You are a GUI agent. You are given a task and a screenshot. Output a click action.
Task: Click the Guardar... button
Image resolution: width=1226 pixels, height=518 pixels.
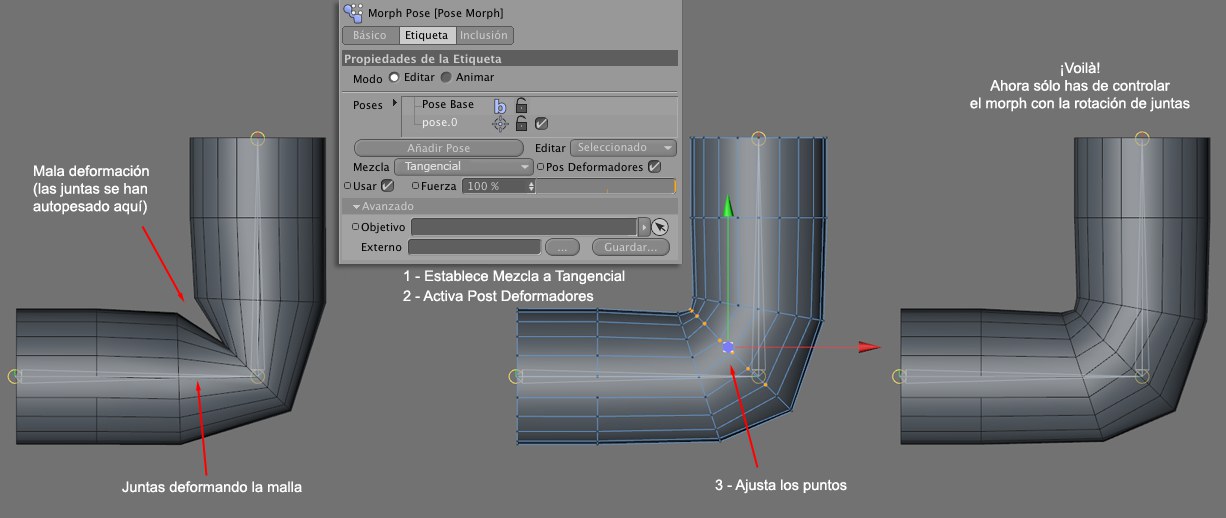click(x=630, y=247)
